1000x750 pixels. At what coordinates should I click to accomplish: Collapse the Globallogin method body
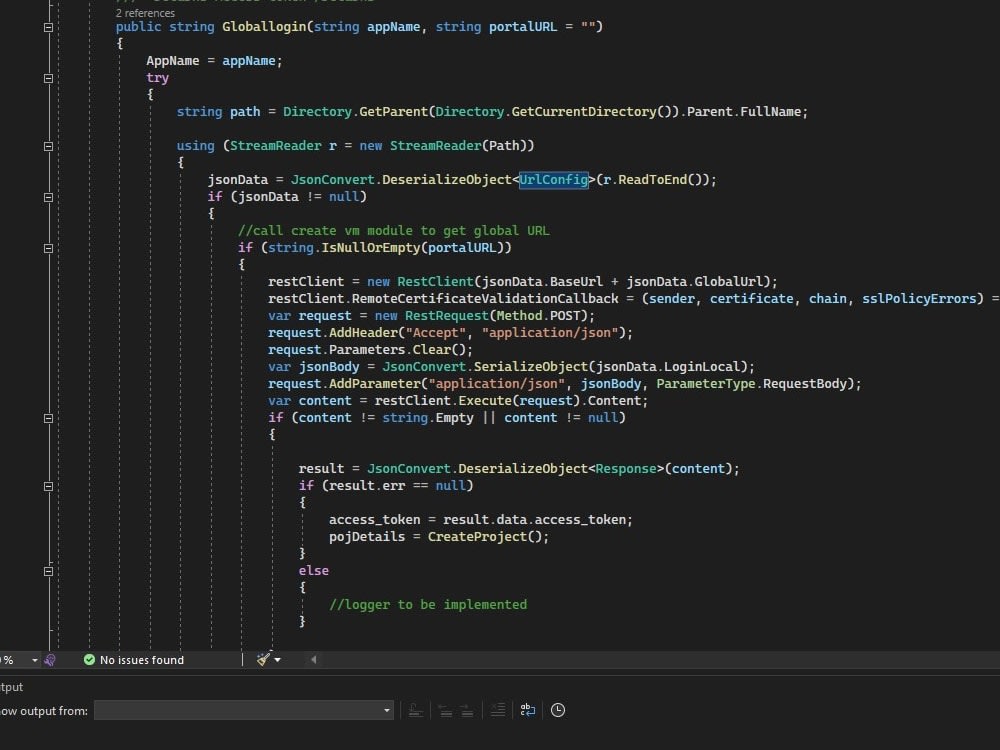click(x=47, y=27)
